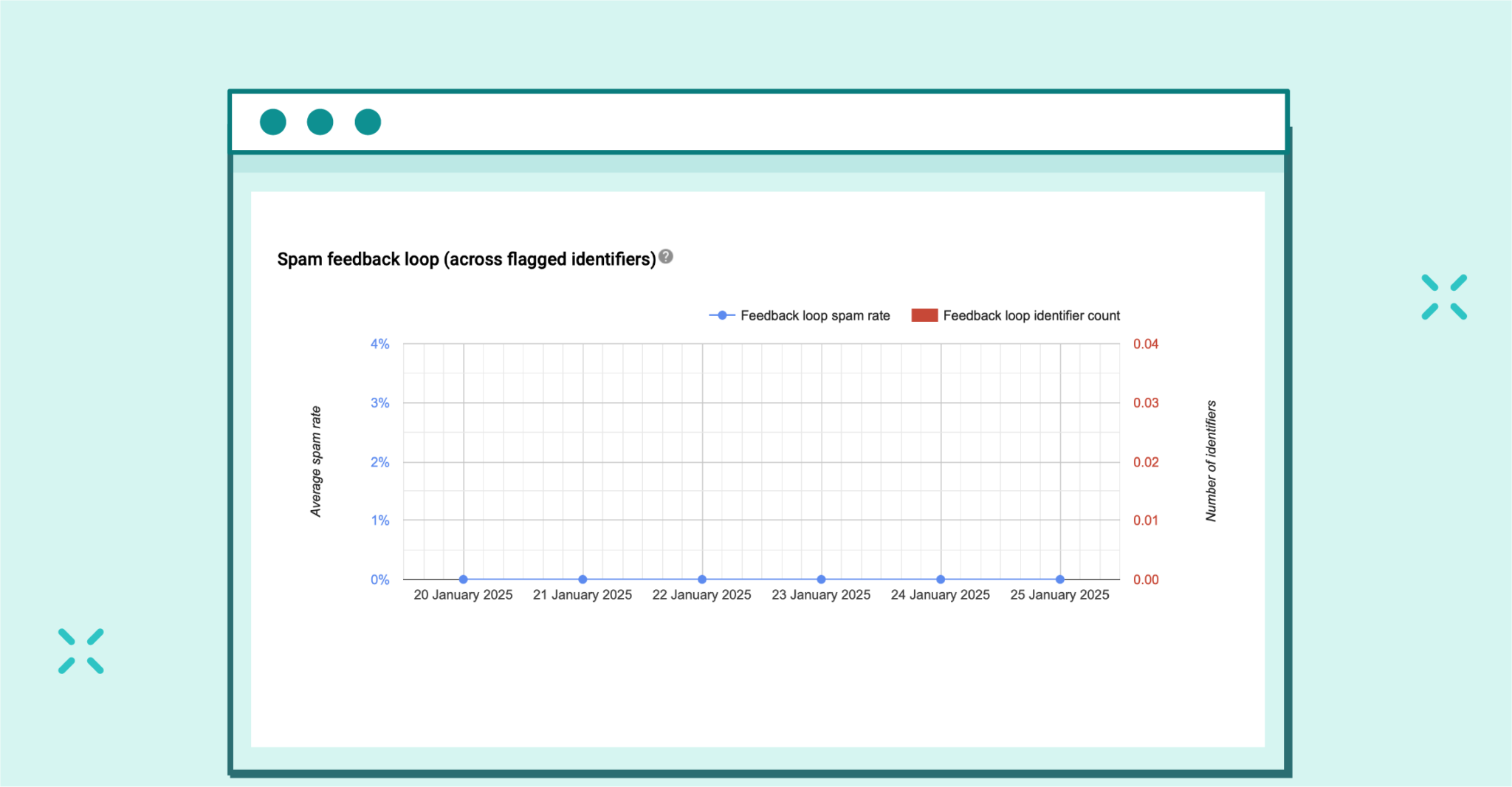Select the Spam feedback loop chart title
This screenshot has width=1512, height=787.
pos(465,258)
